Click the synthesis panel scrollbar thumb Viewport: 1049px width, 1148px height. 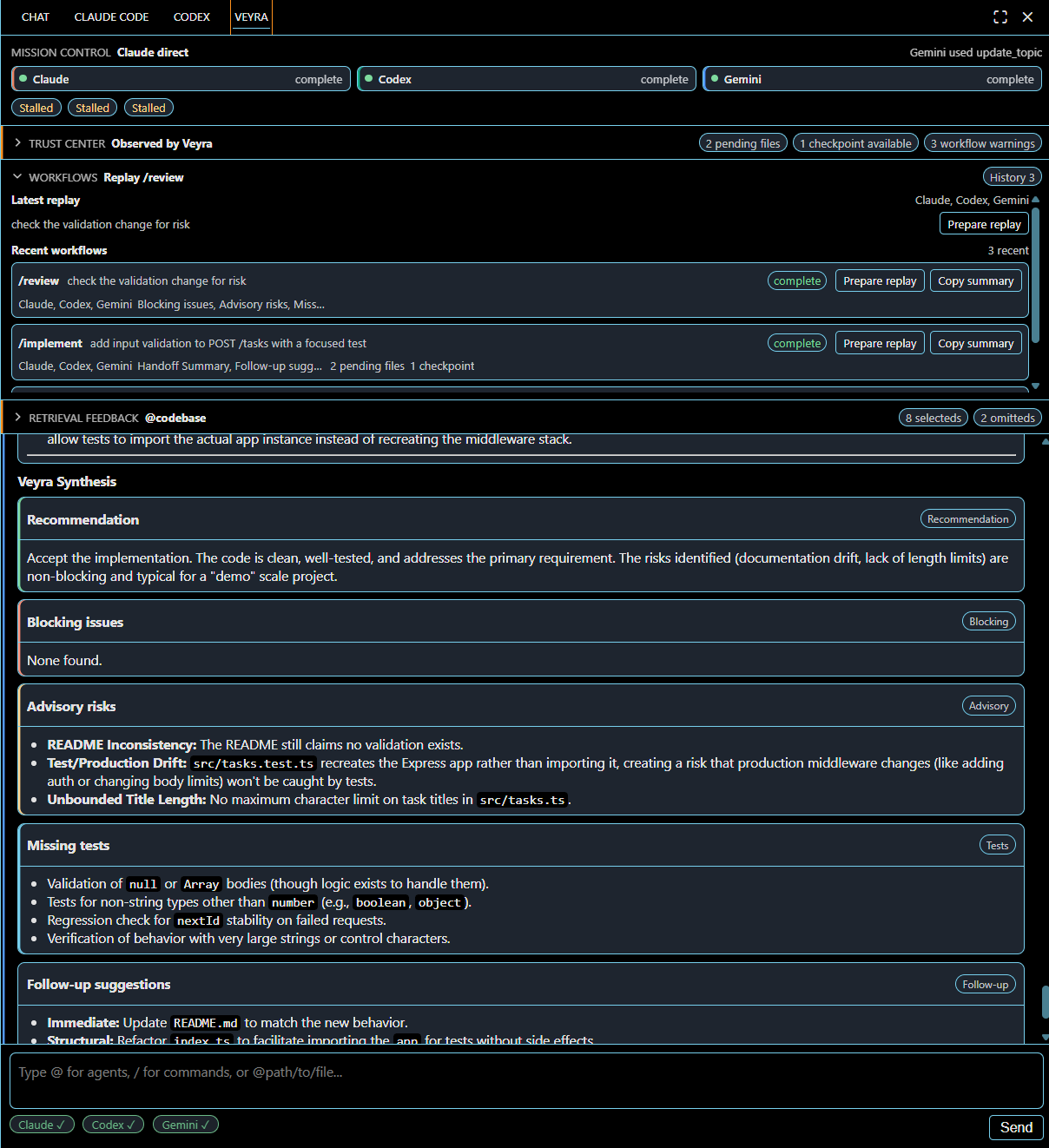click(1045, 1002)
